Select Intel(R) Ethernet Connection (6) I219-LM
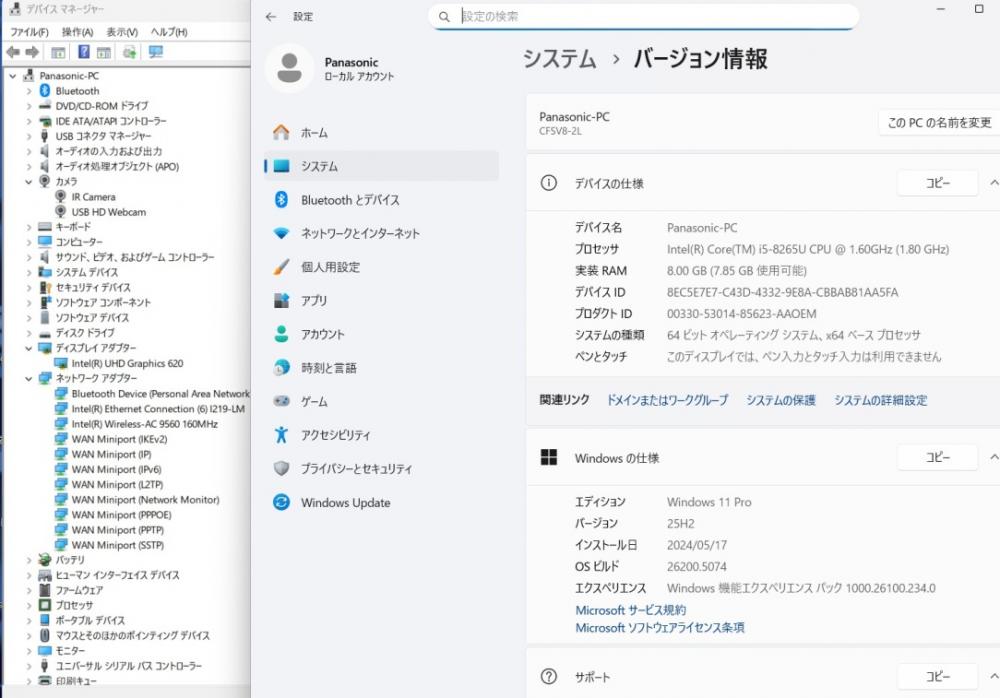The height and width of the screenshot is (698, 1000). pos(158,409)
